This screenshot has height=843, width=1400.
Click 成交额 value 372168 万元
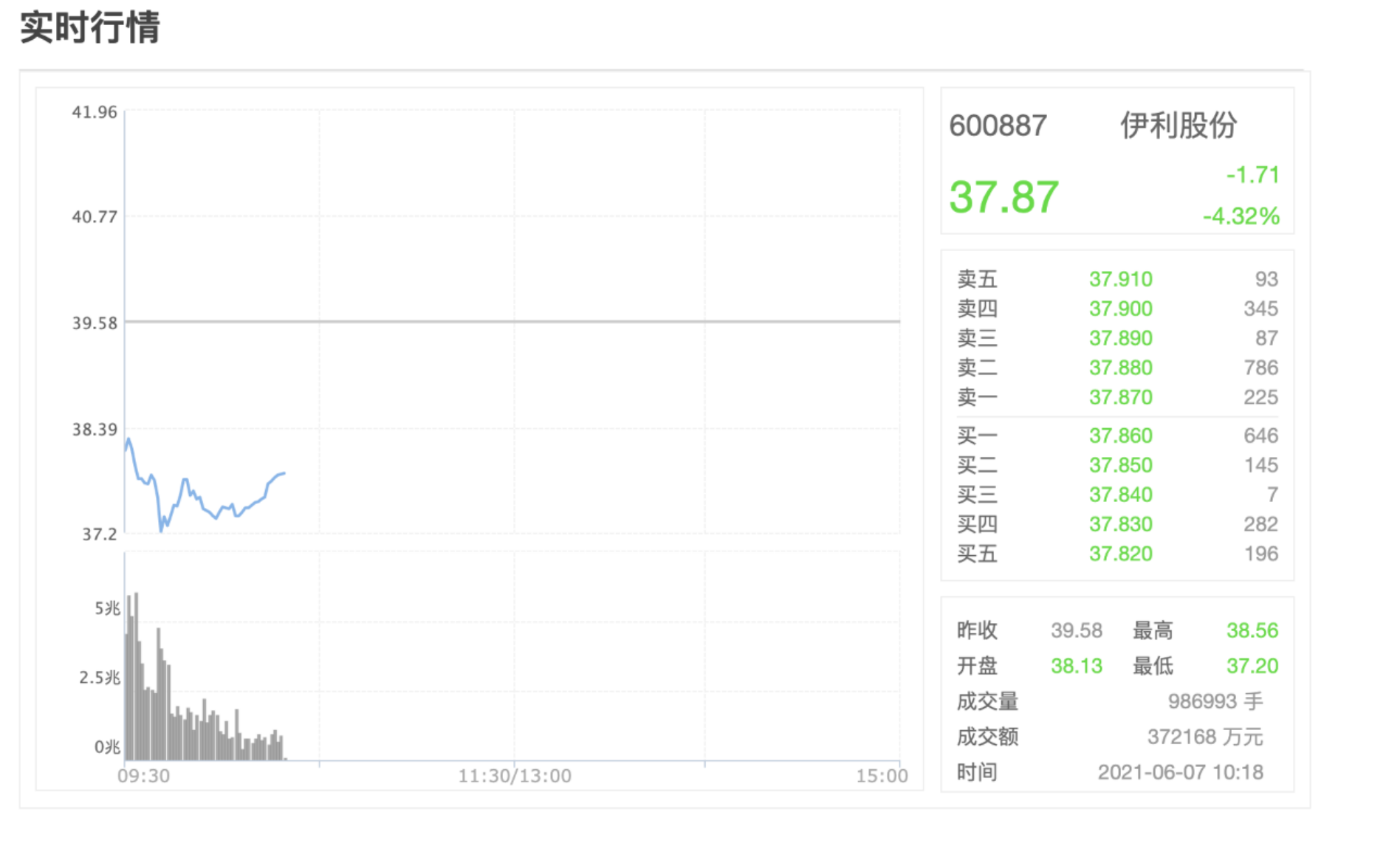pyautogui.click(x=1205, y=737)
